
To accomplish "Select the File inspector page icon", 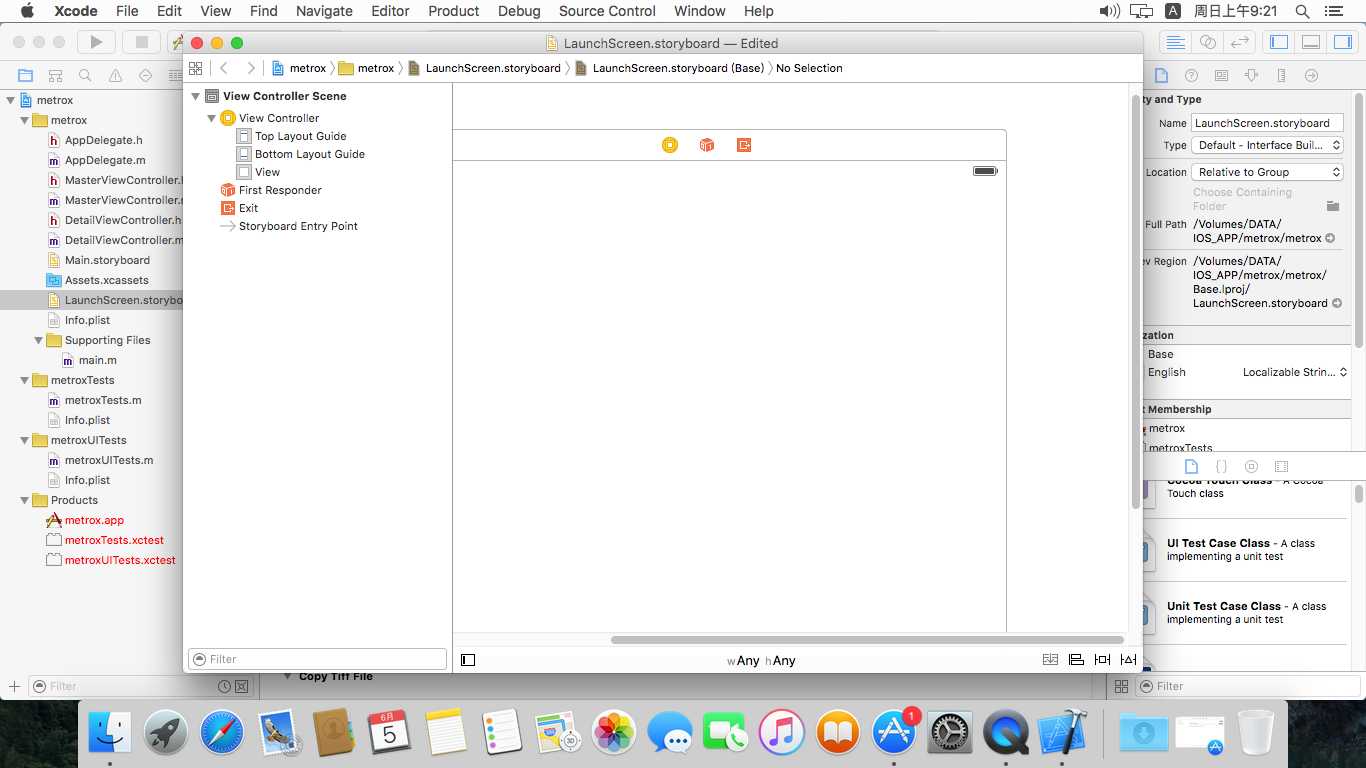I will [1161, 75].
